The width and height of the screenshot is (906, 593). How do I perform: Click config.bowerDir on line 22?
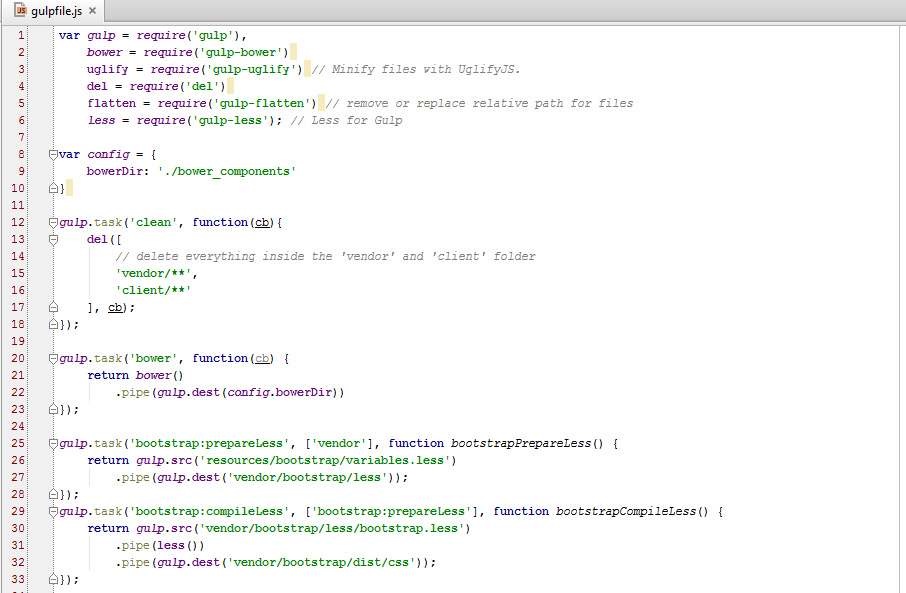tap(281, 392)
